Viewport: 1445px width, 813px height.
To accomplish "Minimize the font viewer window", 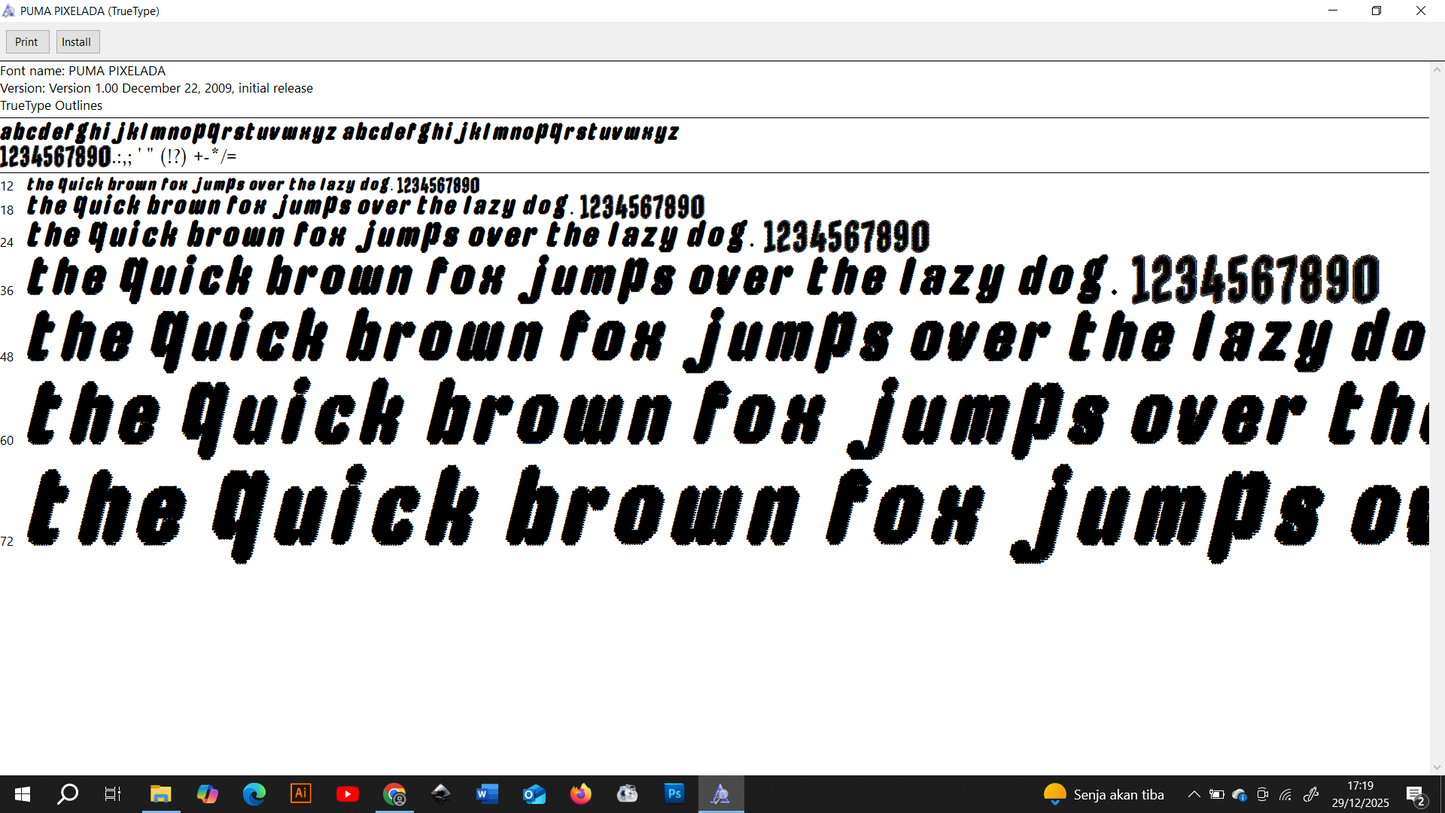I will tap(1333, 11).
